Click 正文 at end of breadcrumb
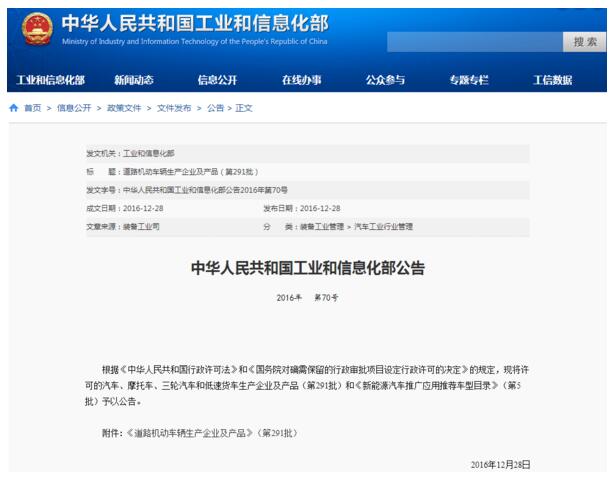This screenshot has width=613, height=479. [x=244, y=108]
